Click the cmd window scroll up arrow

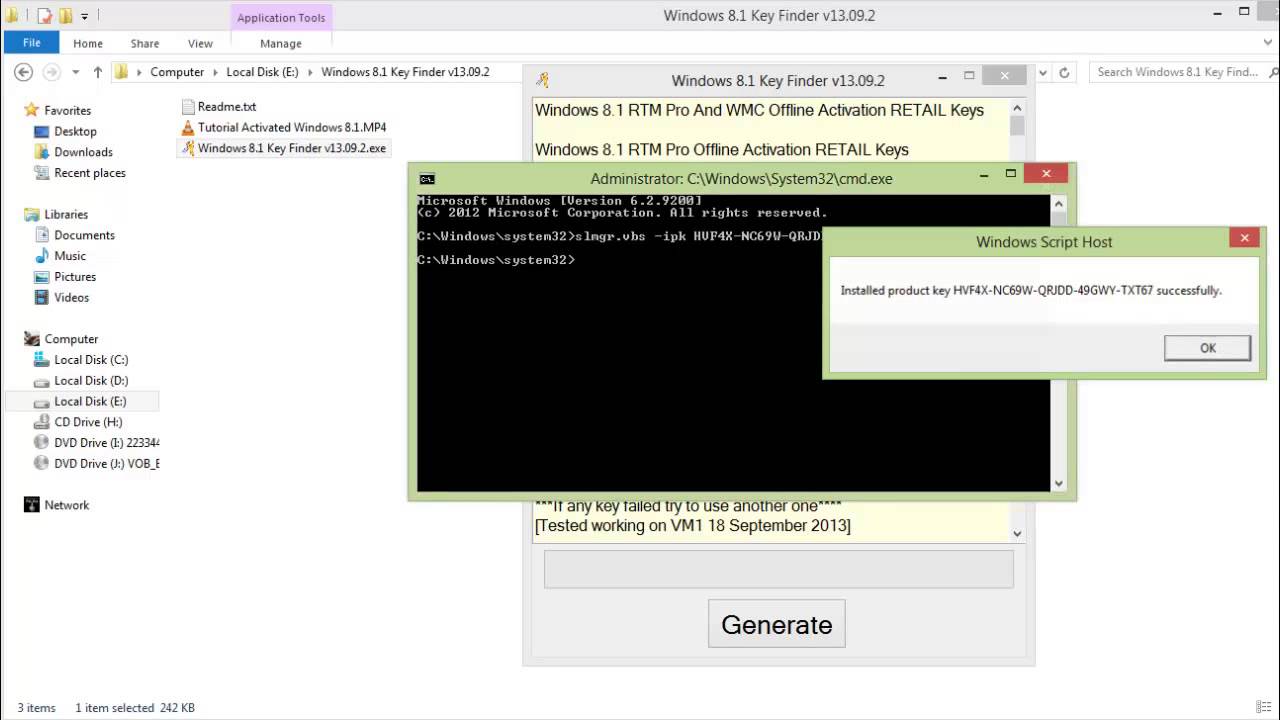(x=1058, y=202)
